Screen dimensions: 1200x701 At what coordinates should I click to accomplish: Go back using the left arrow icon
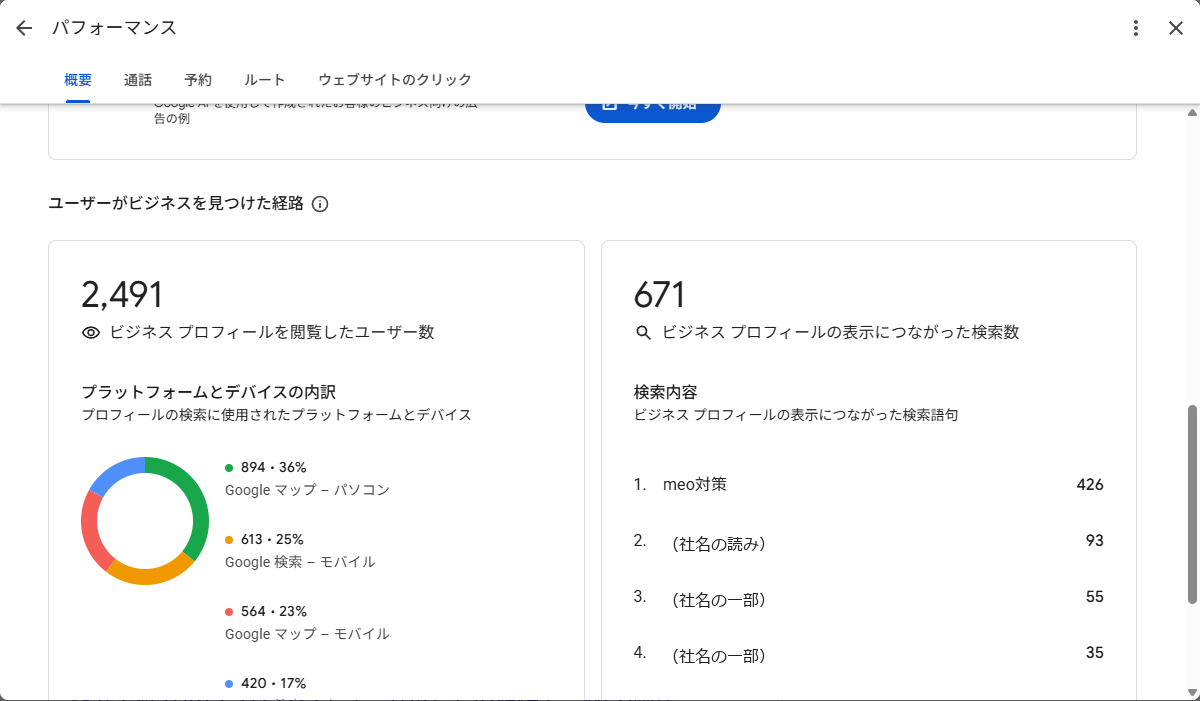click(24, 28)
